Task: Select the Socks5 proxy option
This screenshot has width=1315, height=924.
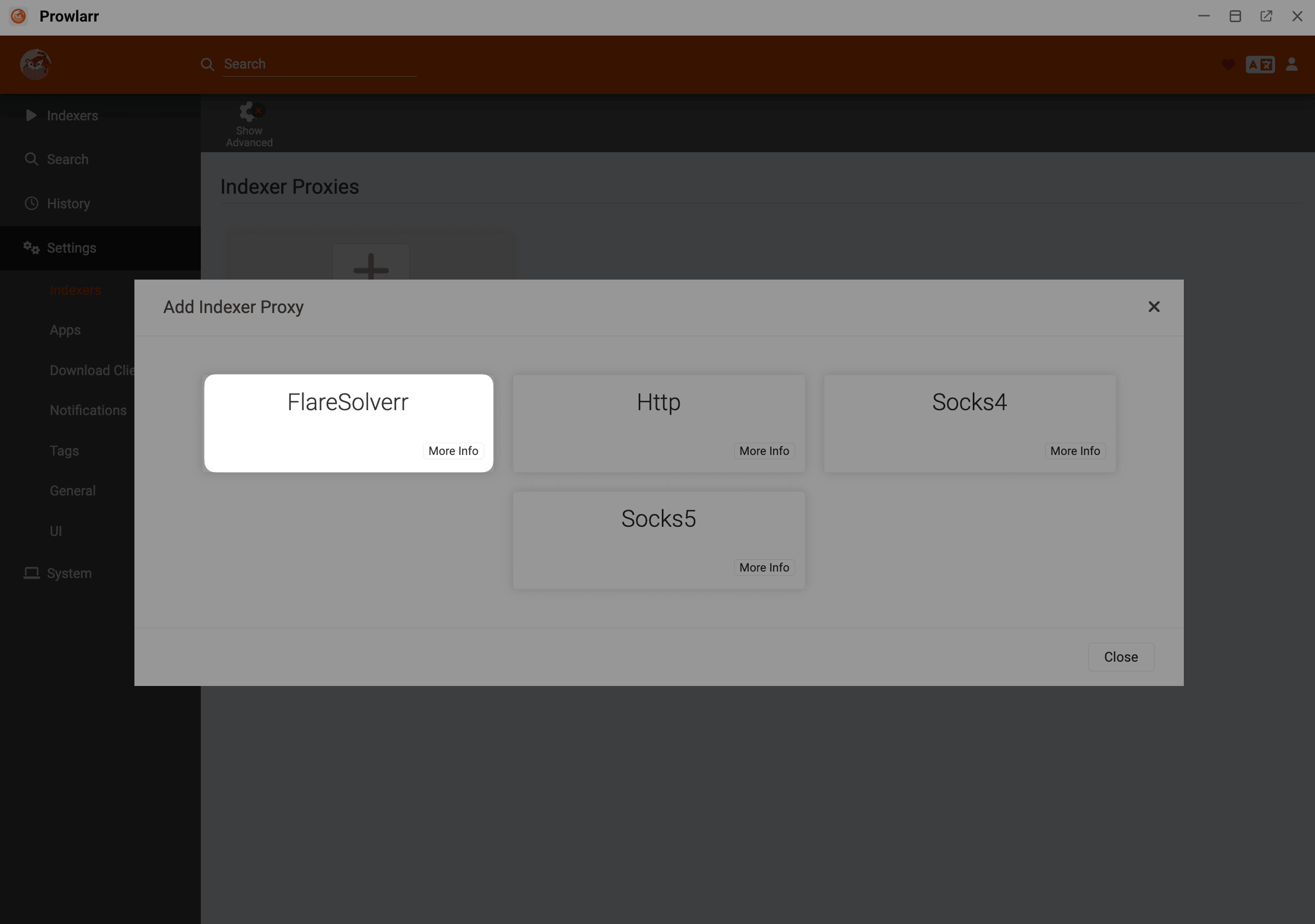Action: pos(658,518)
